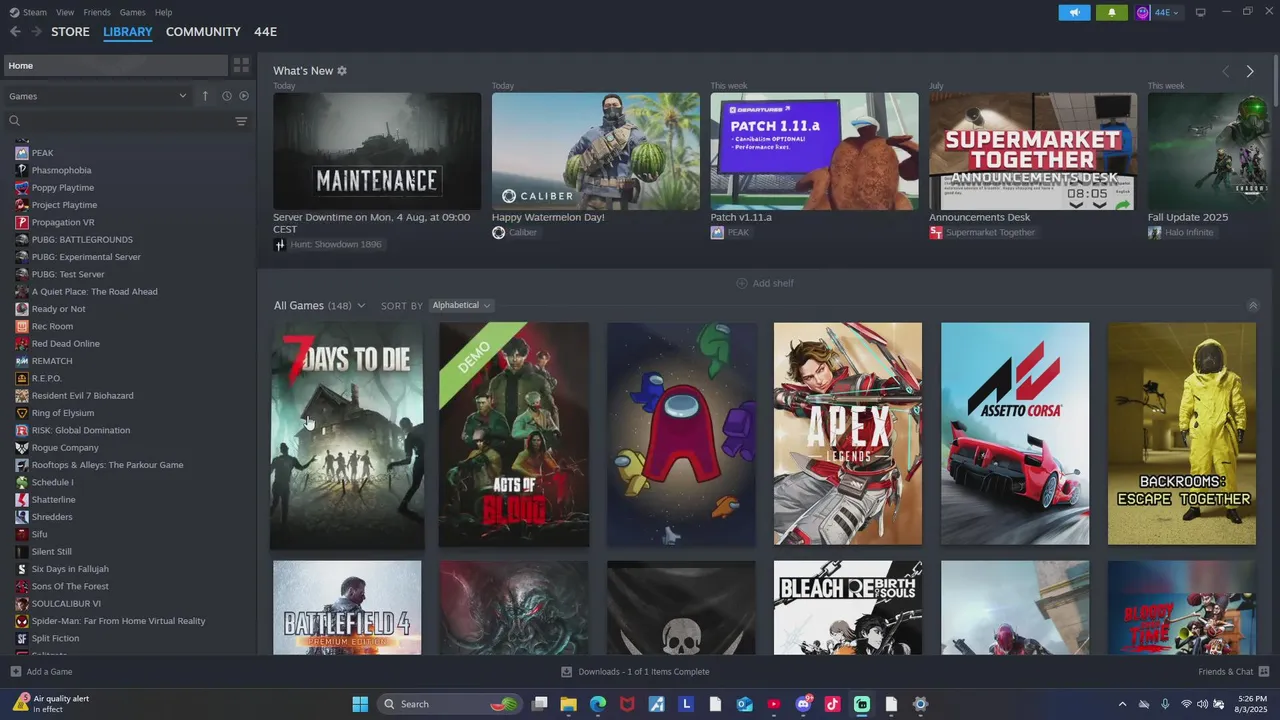Collapse the All Games shelf

tap(1253, 306)
